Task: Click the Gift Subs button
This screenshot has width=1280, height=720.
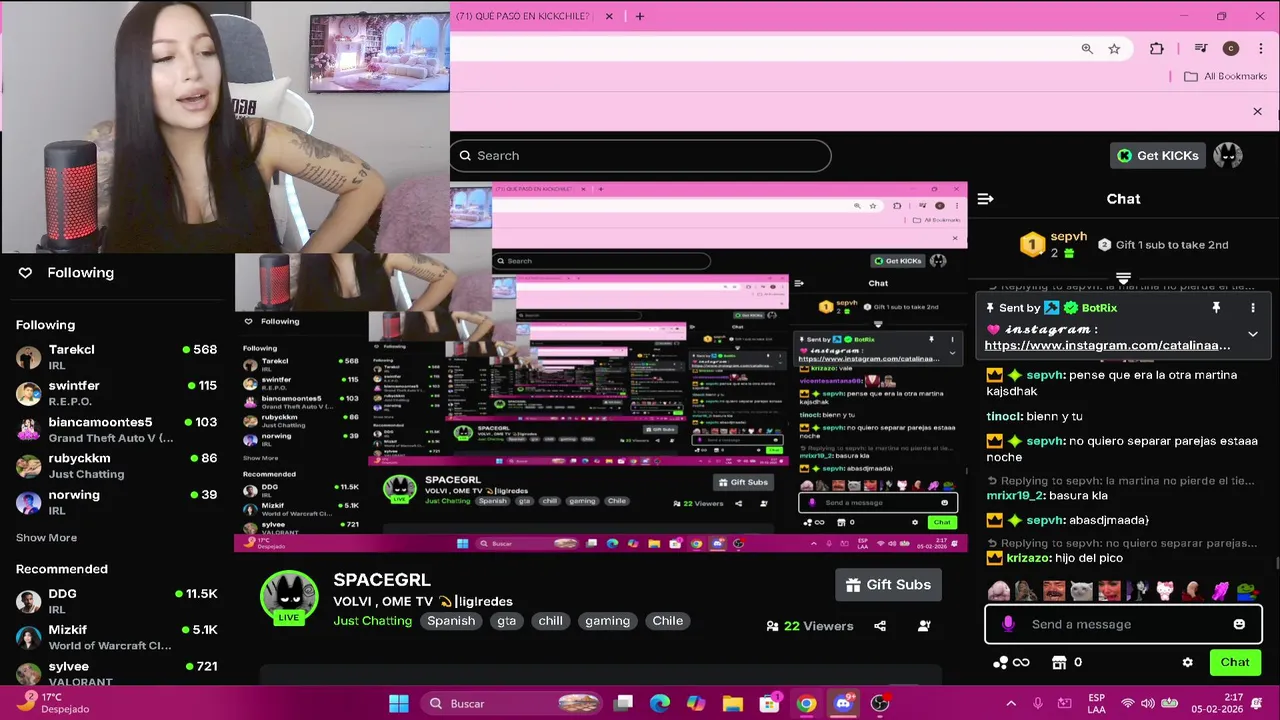Action: coord(888,585)
